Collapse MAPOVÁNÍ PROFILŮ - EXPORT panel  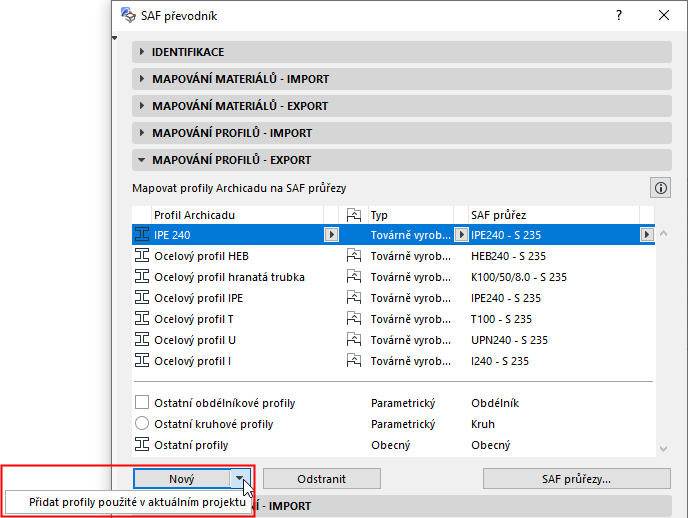pyautogui.click(x=401, y=160)
